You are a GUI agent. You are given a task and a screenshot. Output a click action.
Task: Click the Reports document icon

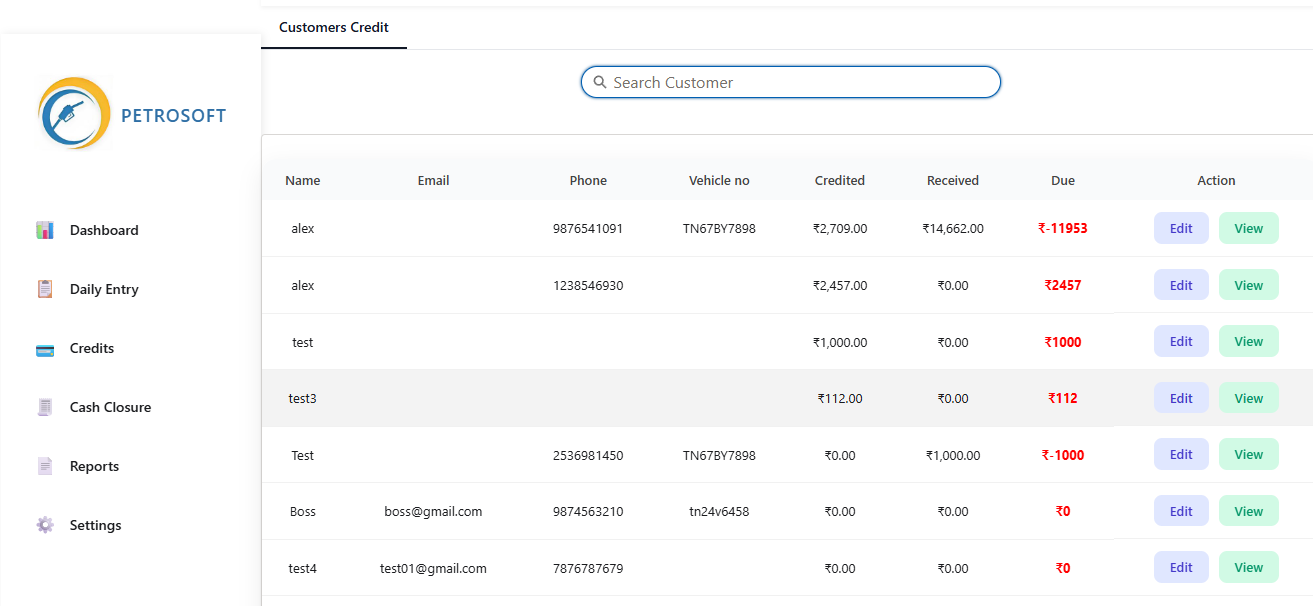[x=45, y=466]
